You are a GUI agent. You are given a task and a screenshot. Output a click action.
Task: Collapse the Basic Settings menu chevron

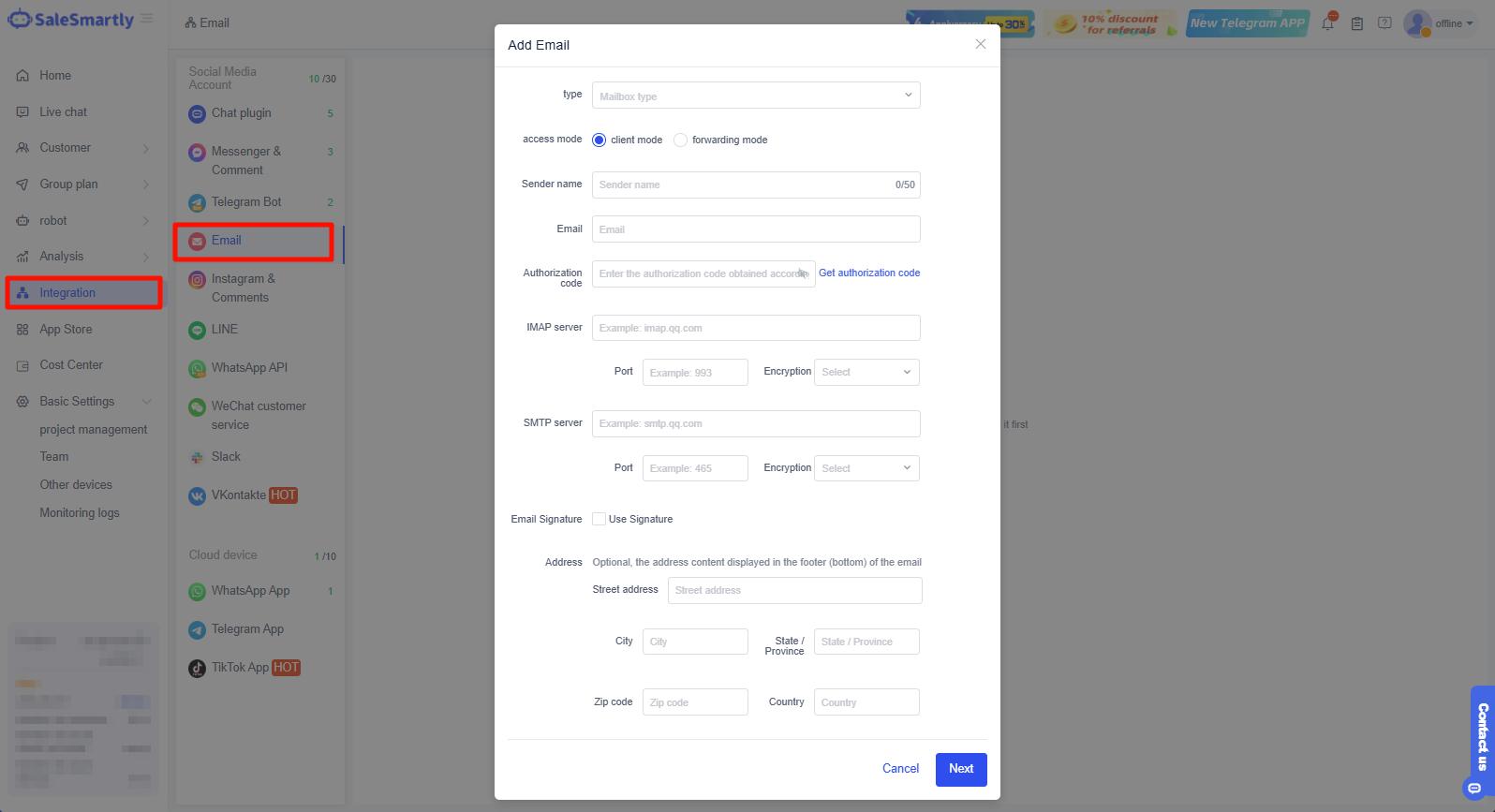pyautogui.click(x=146, y=402)
